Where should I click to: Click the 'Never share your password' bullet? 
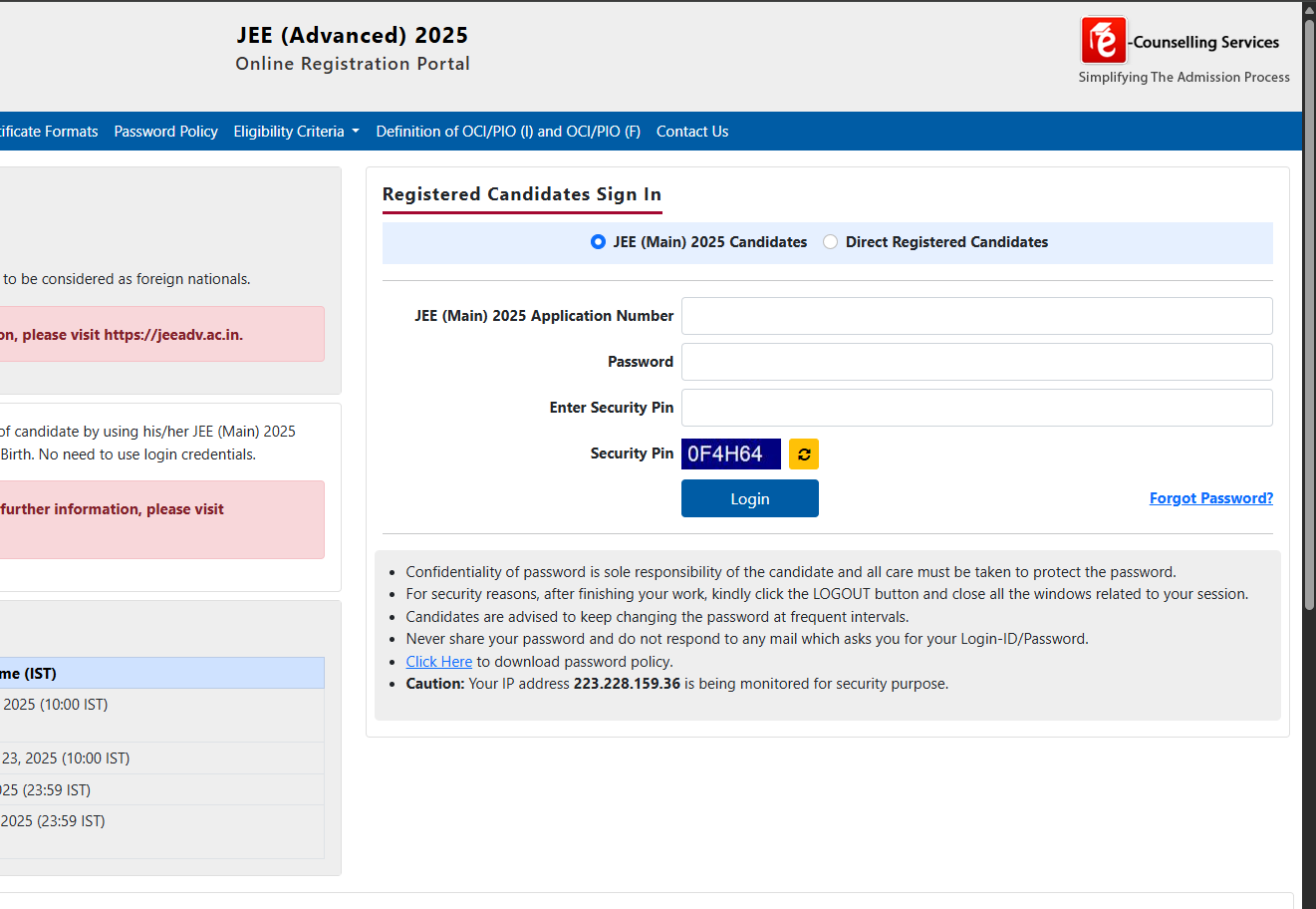(x=747, y=639)
